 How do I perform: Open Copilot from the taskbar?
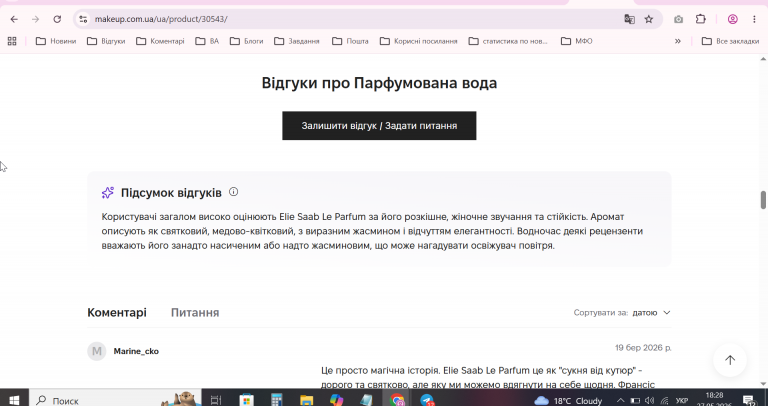(x=336, y=400)
